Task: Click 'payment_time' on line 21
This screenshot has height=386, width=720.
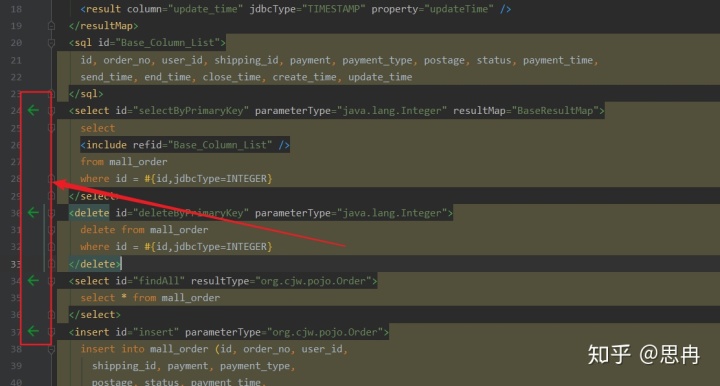Action: point(558,60)
